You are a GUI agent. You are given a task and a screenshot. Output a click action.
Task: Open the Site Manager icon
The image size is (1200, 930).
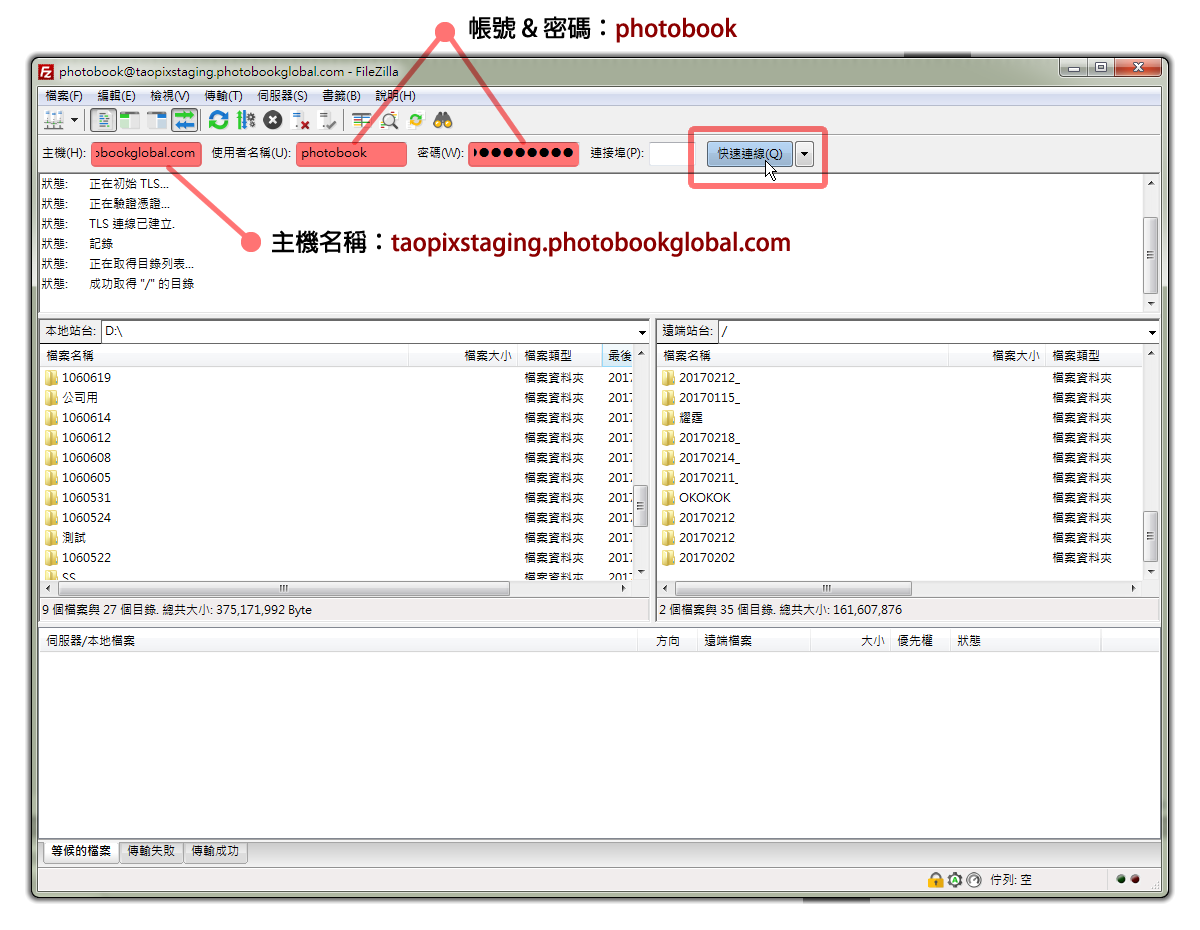tap(52, 121)
